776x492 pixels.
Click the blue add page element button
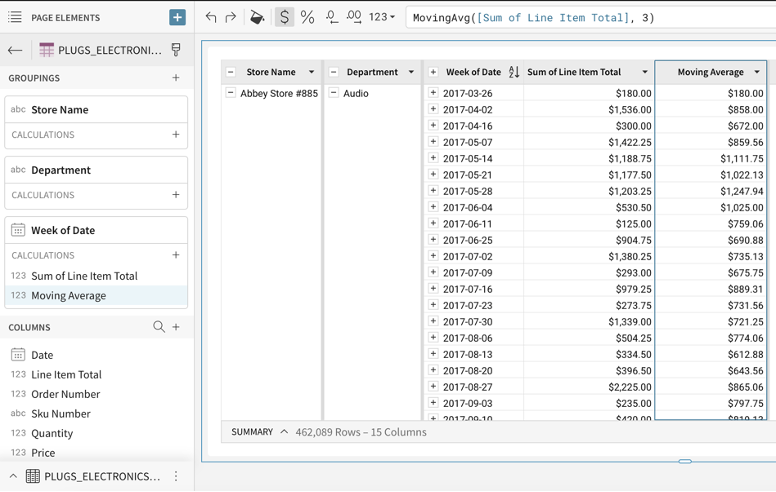click(177, 17)
